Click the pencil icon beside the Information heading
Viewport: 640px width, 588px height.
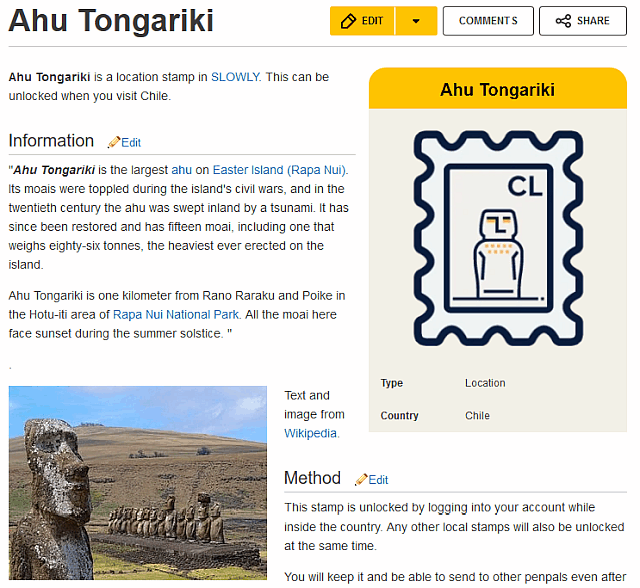click(114, 142)
